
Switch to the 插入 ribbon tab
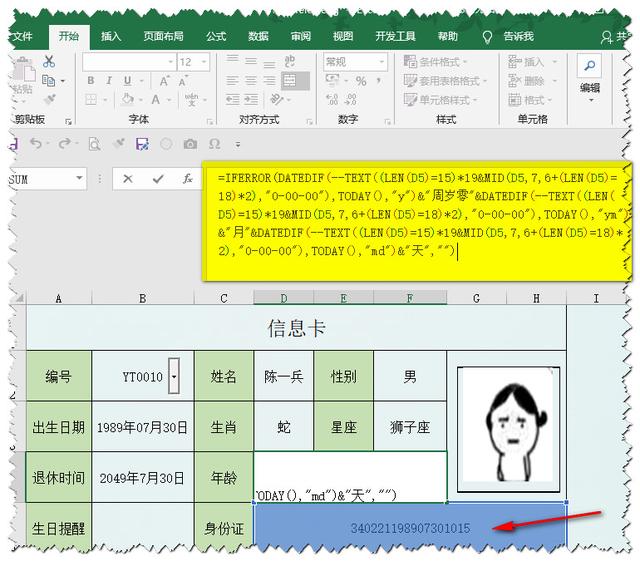coord(111,36)
